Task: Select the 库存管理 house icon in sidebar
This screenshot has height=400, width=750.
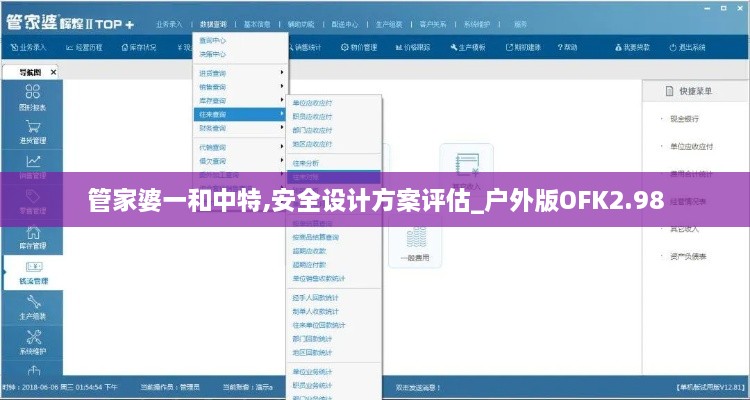Action: (33, 233)
